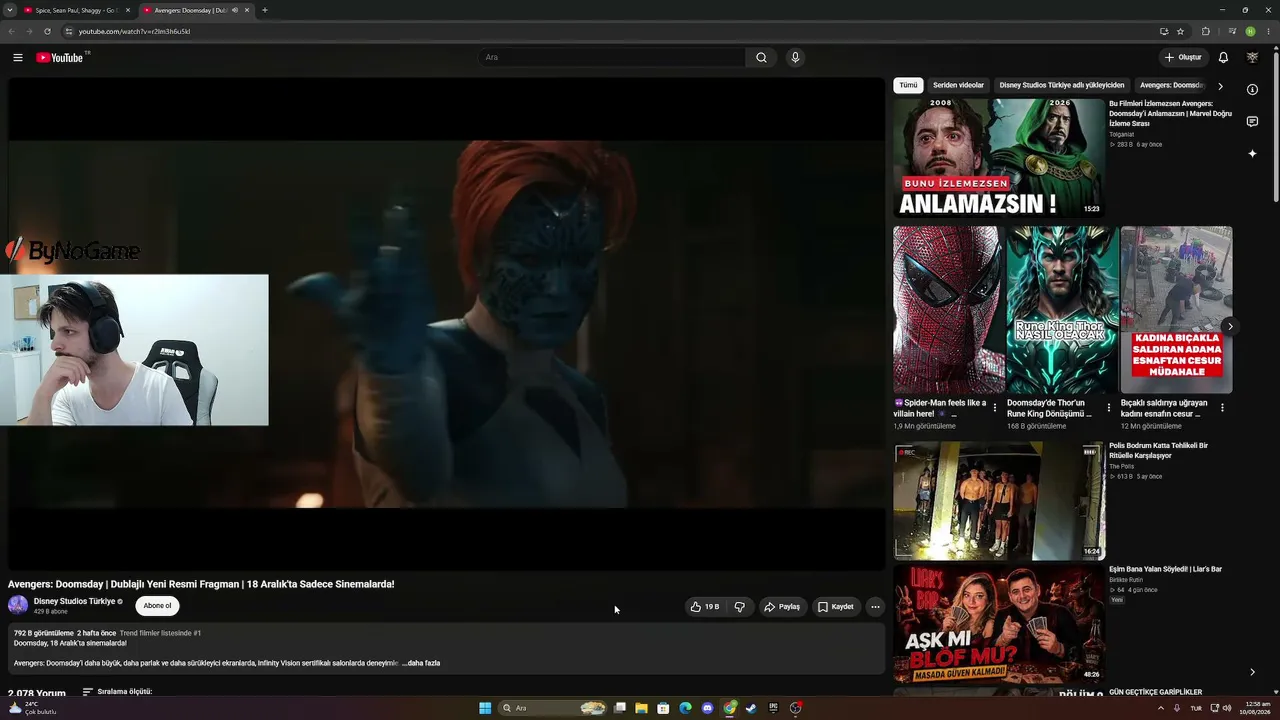
Task: Select Seriden videolar filter chip
Action: click(x=958, y=85)
